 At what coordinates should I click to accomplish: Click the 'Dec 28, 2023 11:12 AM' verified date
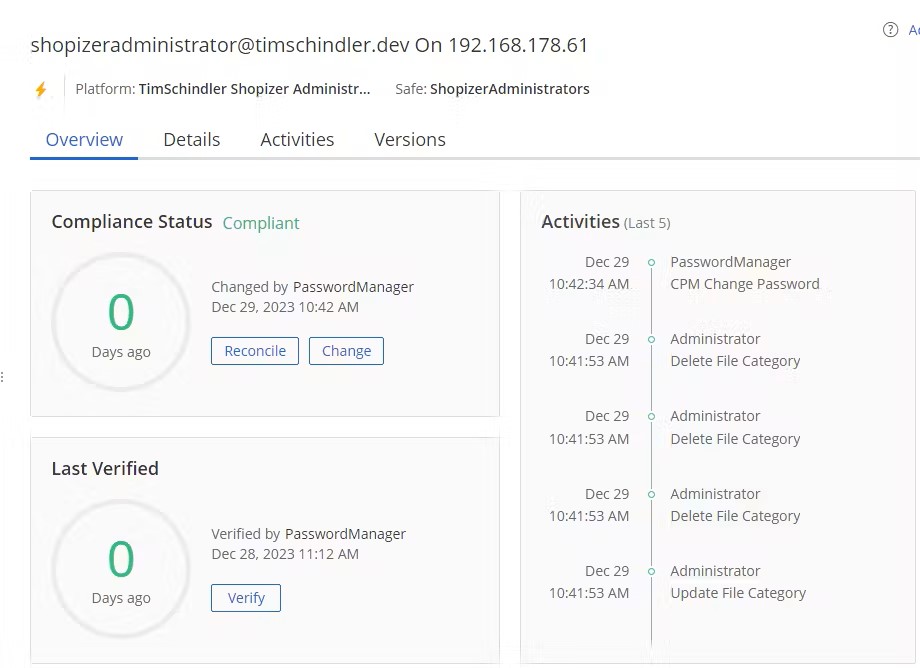[x=285, y=554]
